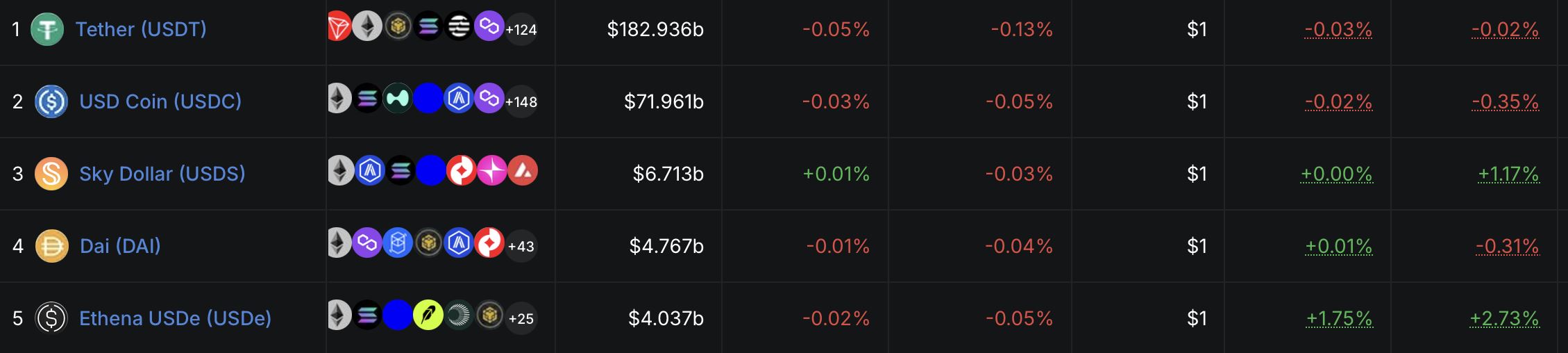The height and width of the screenshot is (353, 1568).
Task: Click the Polygon purple icon in Dai row
Action: tap(367, 243)
